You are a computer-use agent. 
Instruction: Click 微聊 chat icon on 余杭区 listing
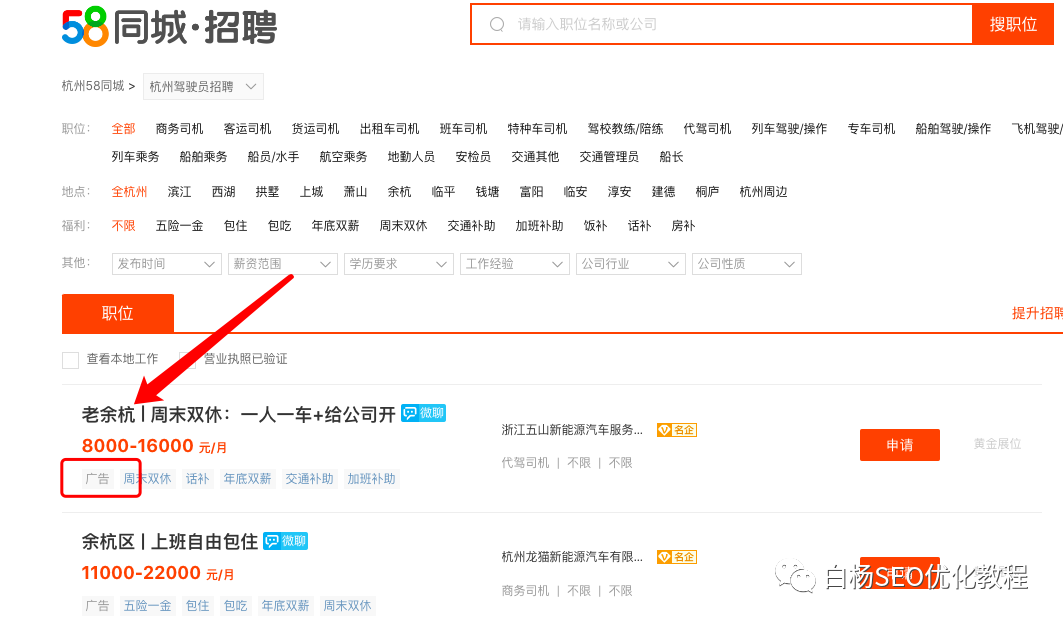[x=285, y=541]
